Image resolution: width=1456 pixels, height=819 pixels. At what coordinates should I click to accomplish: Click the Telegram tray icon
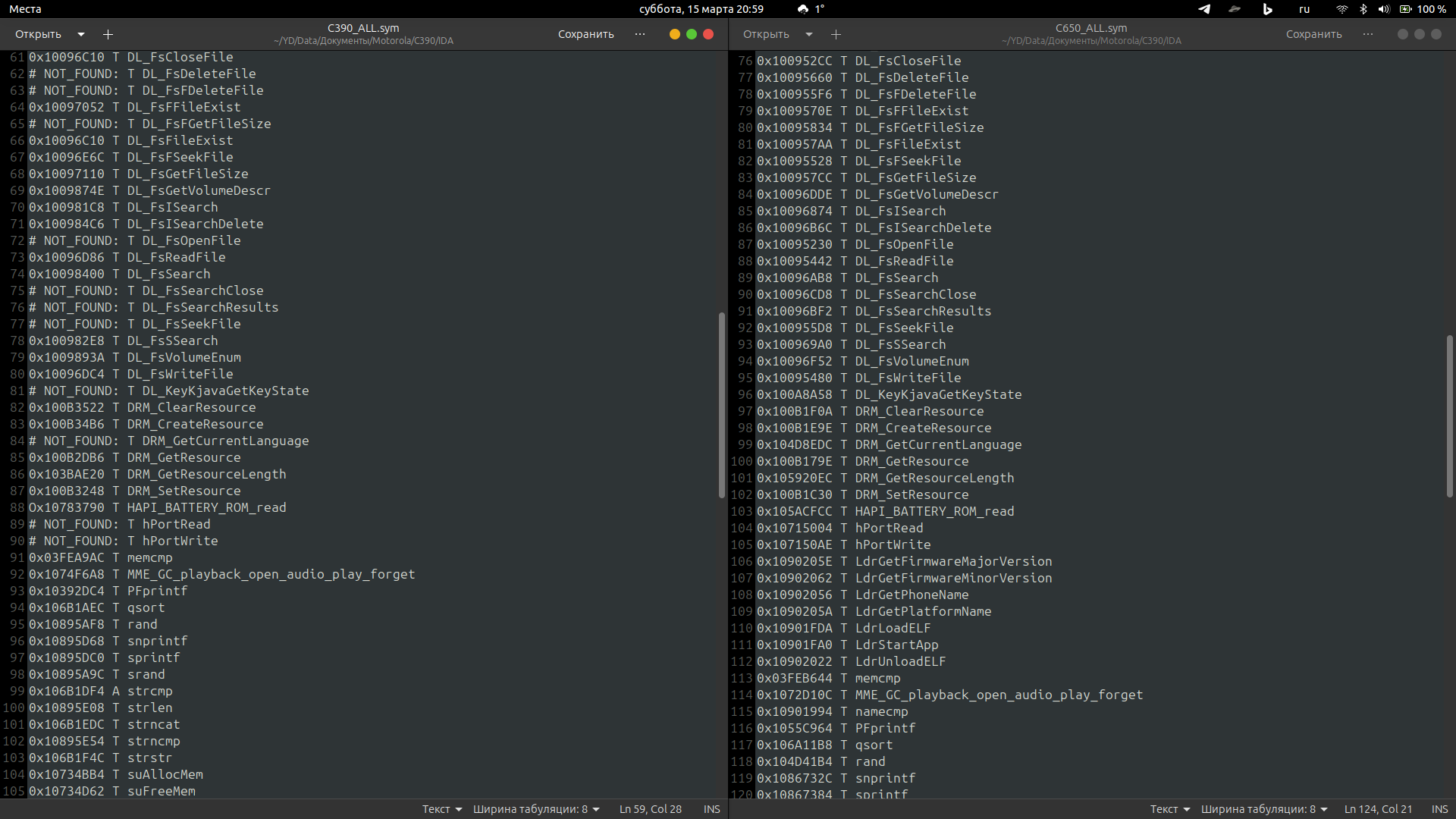1204,9
